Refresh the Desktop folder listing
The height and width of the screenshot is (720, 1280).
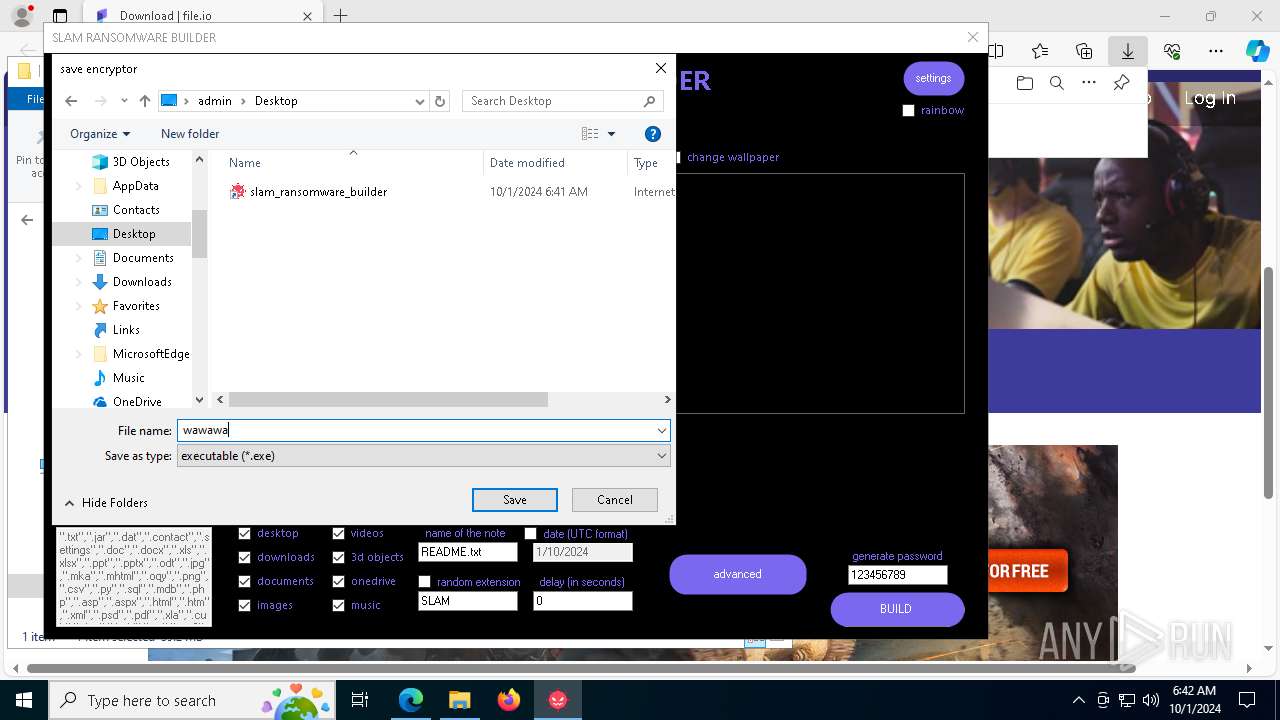[x=440, y=101]
